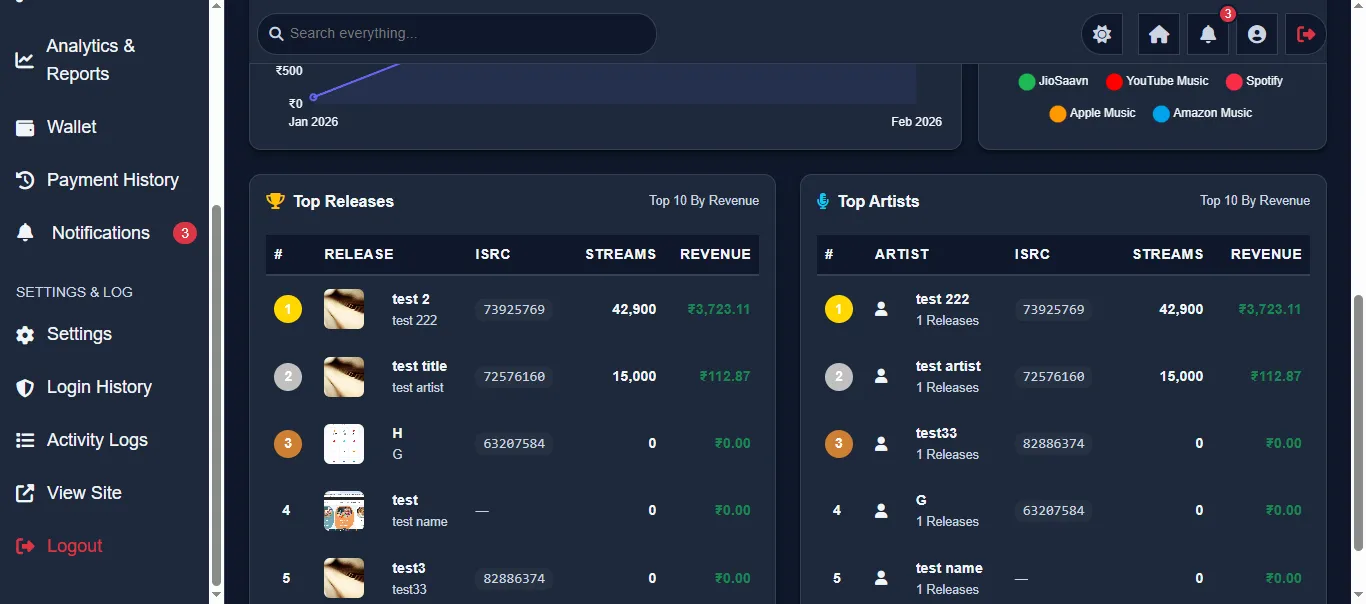This screenshot has width=1366, height=604.
Task: Click the Activity Logs list icon
Action: coord(26,440)
